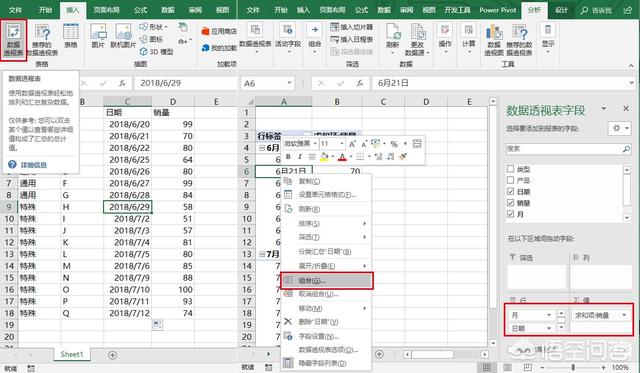640x373 pixels.
Task: Choose 字段设置(N) from context menu
Action: tap(326, 337)
